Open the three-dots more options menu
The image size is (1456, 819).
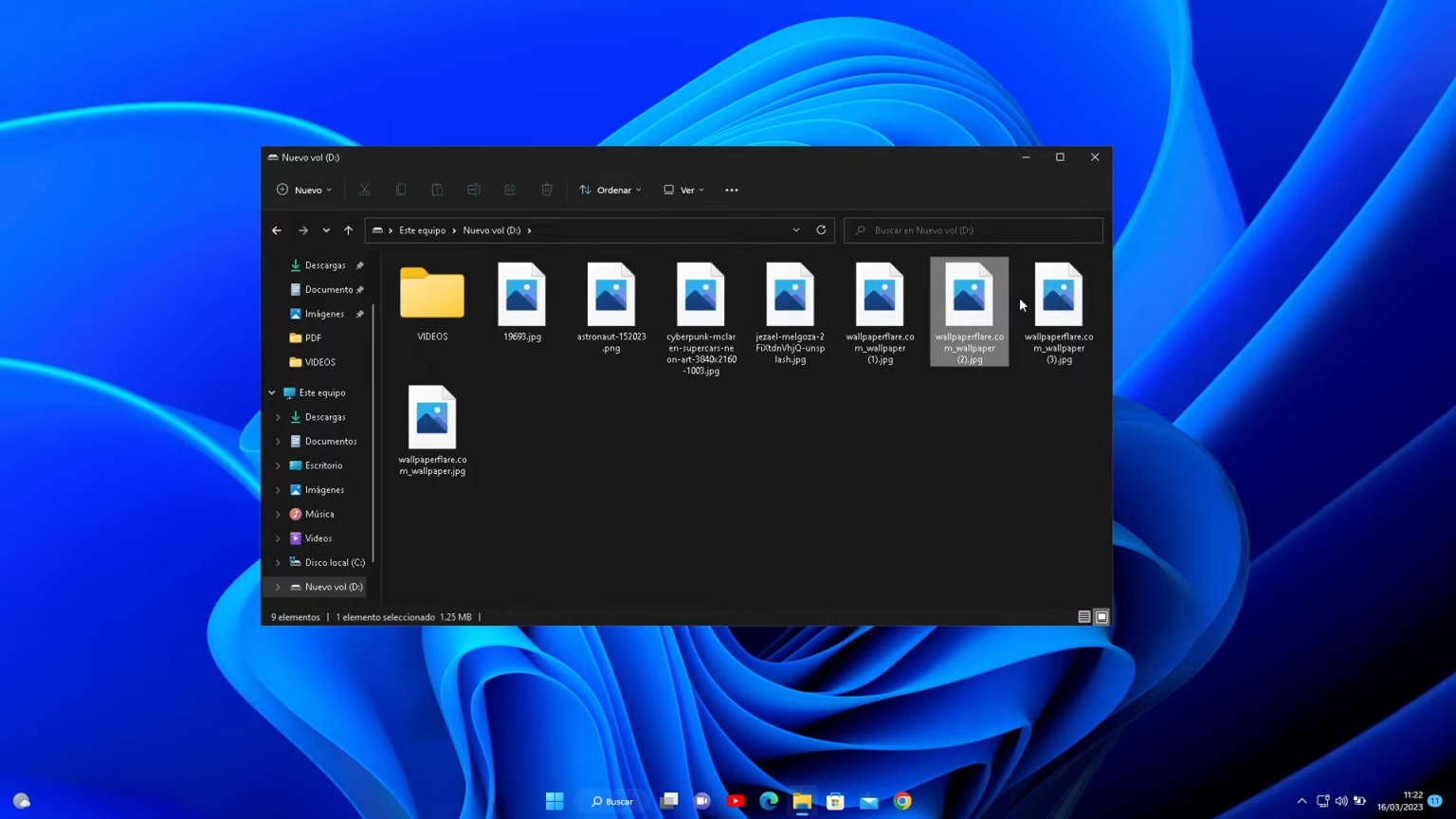(x=732, y=190)
